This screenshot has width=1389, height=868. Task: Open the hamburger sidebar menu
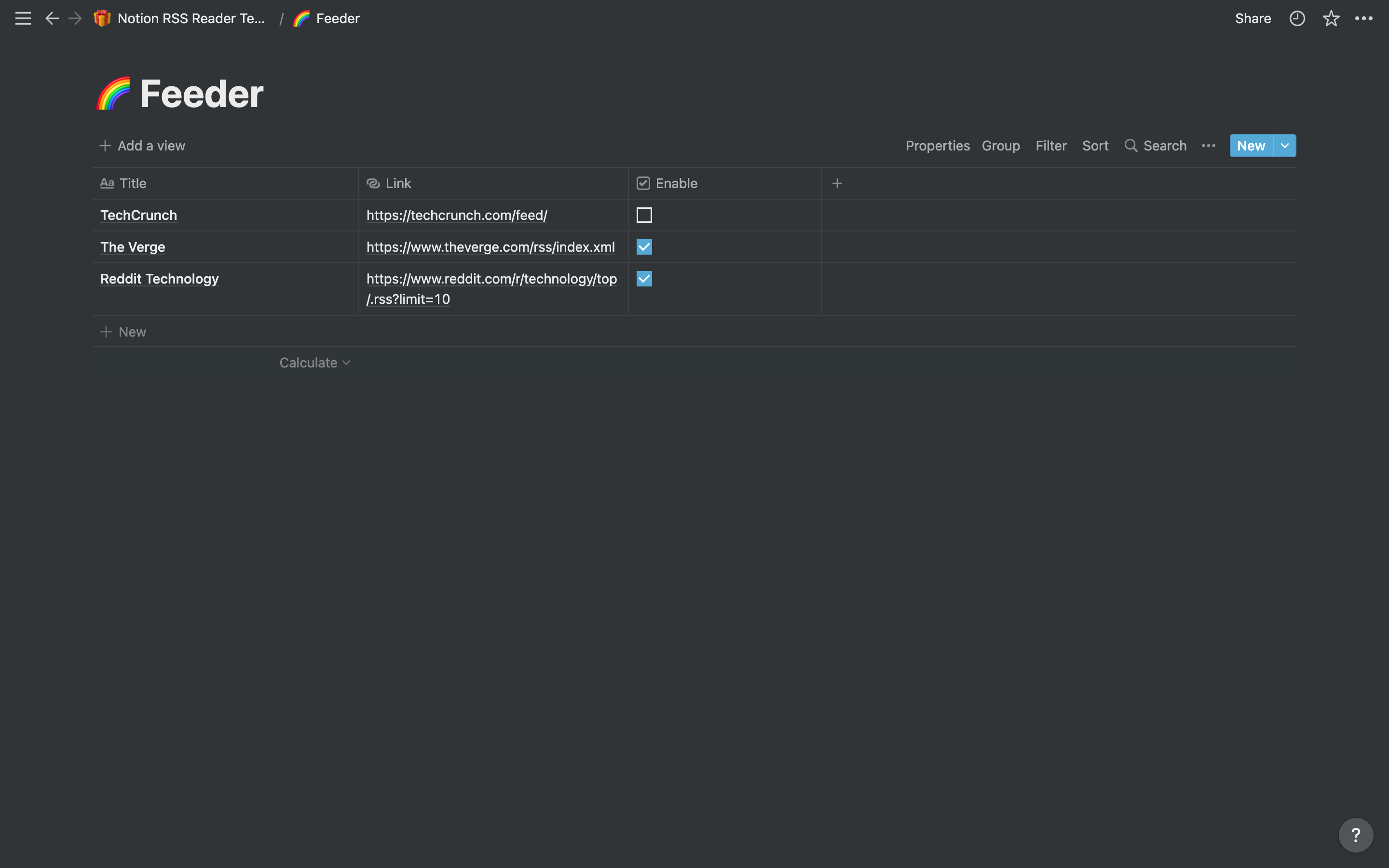pos(23,18)
